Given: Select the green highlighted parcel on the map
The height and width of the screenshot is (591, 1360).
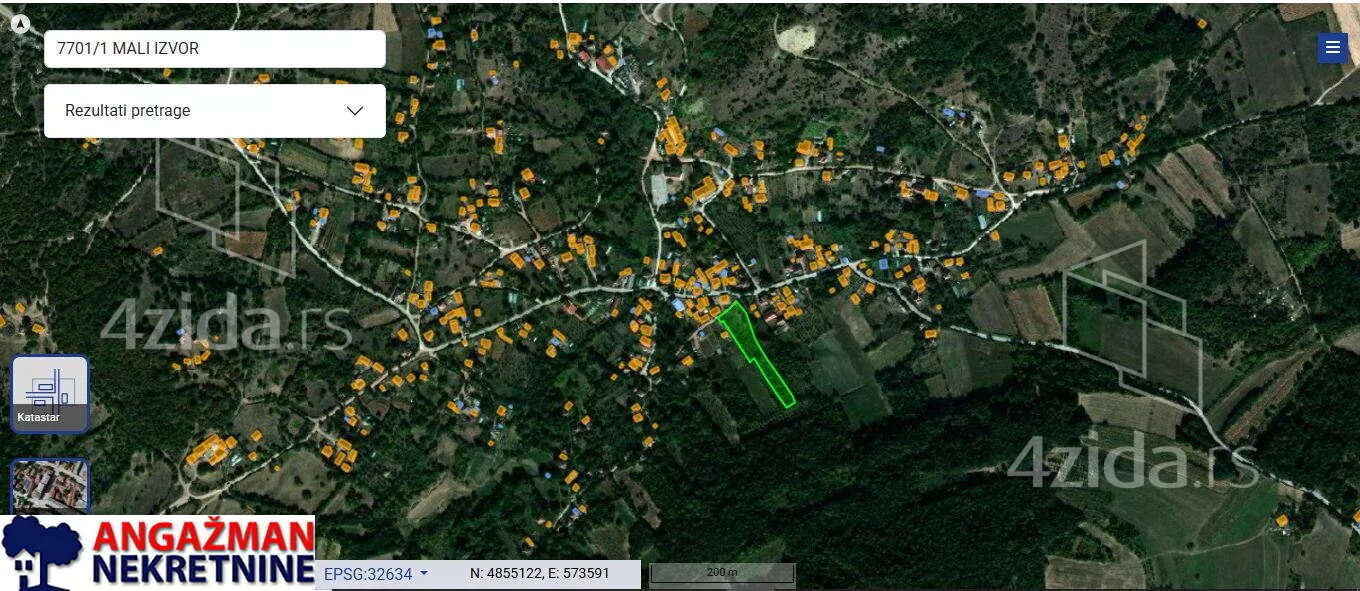Looking at the screenshot, I should point(755,350).
